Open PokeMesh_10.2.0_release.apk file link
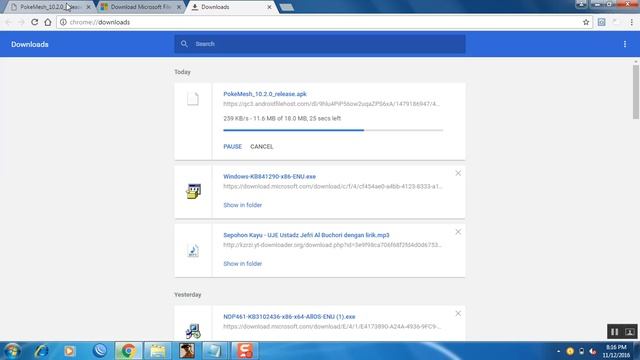The width and height of the screenshot is (640, 360). coord(265,94)
